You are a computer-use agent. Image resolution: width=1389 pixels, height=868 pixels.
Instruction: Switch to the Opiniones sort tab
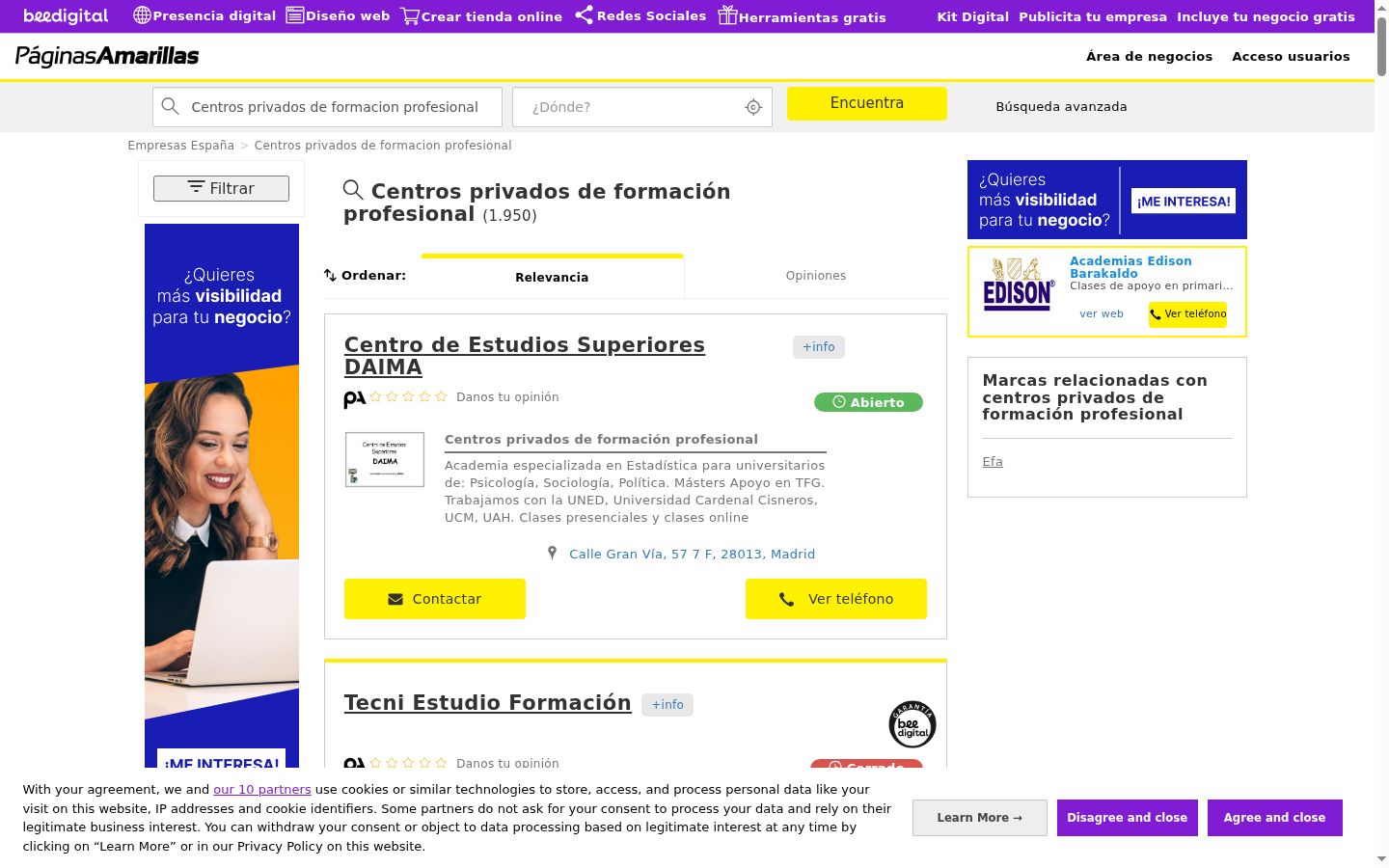coord(816,276)
